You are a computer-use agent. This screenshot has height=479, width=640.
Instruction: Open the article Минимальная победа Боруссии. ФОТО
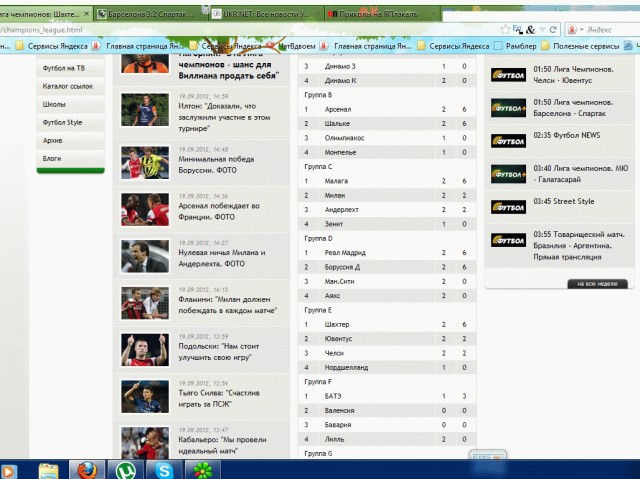pos(216,164)
